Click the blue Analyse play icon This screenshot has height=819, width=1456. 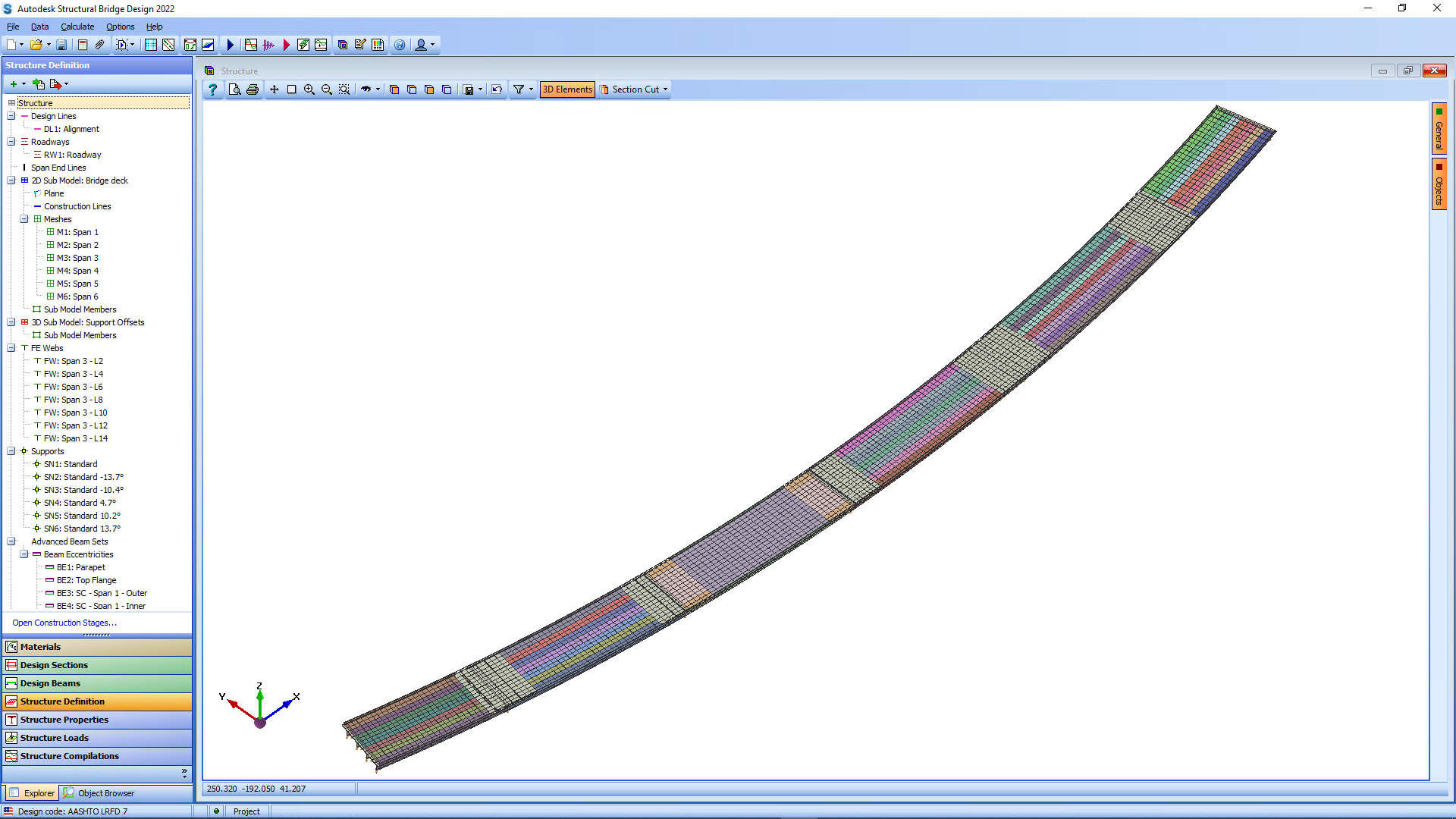231,45
